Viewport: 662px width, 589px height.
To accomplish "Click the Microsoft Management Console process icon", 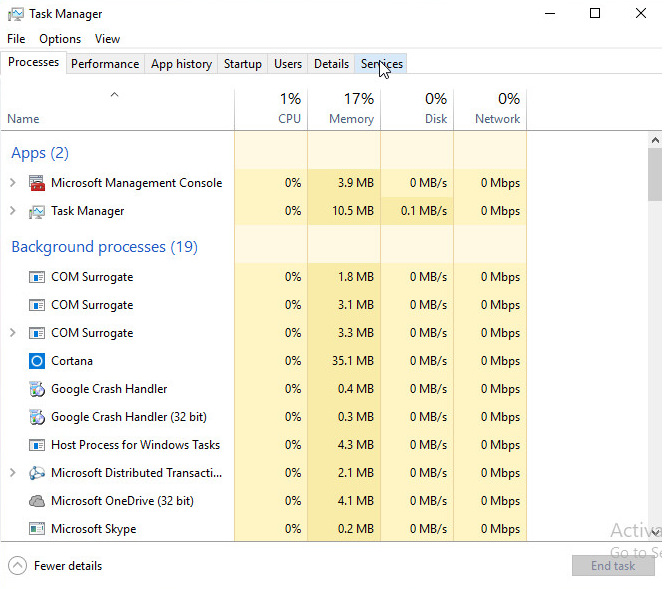I will [x=37, y=183].
